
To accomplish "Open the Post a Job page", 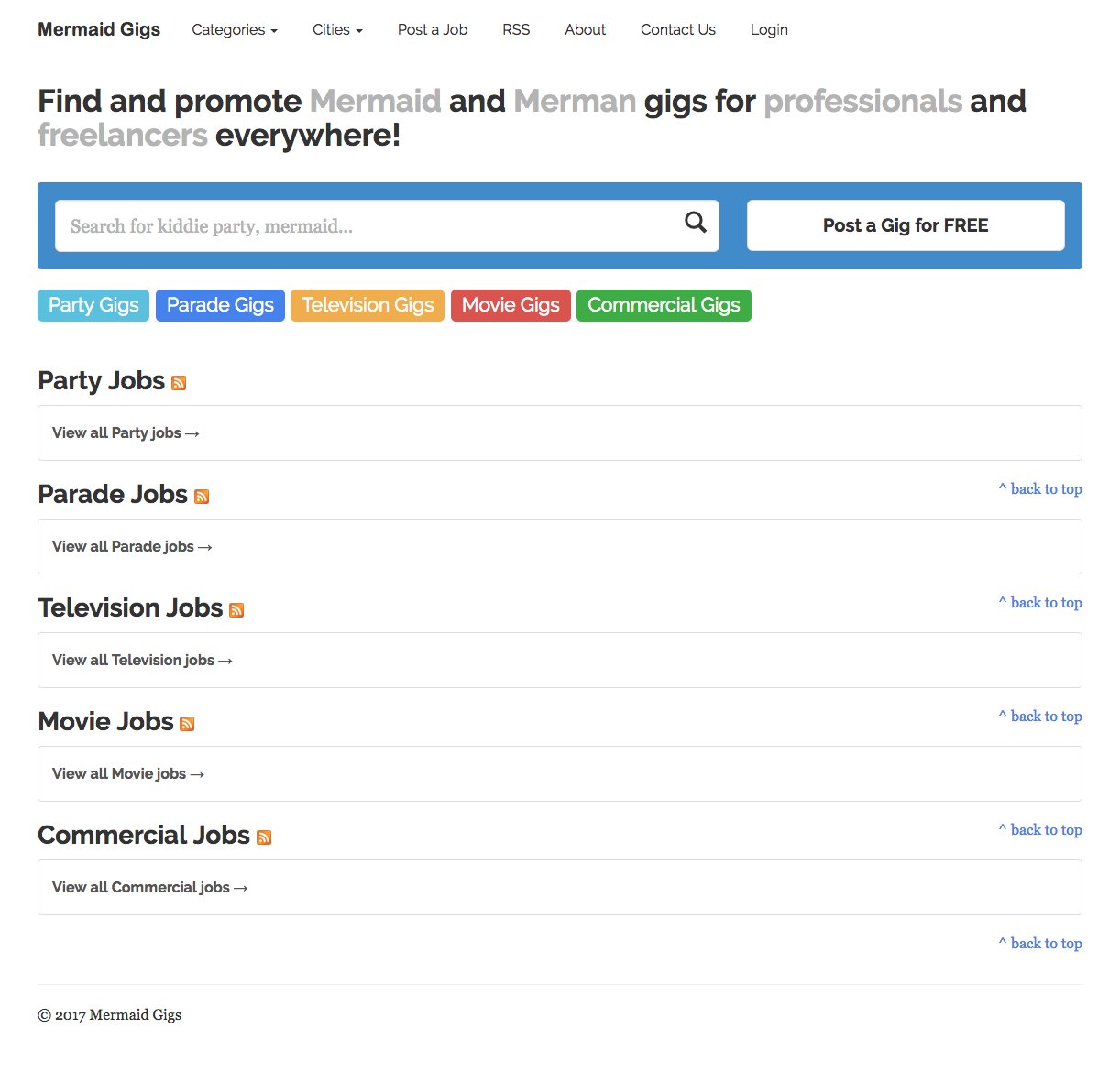I will 433,29.
